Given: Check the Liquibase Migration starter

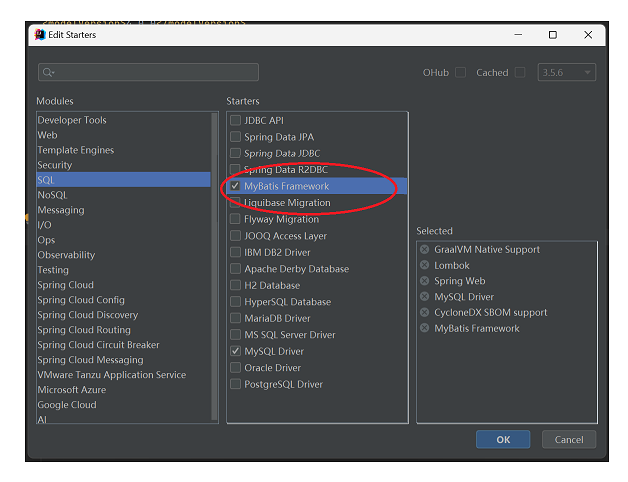Looking at the screenshot, I should 236,202.
